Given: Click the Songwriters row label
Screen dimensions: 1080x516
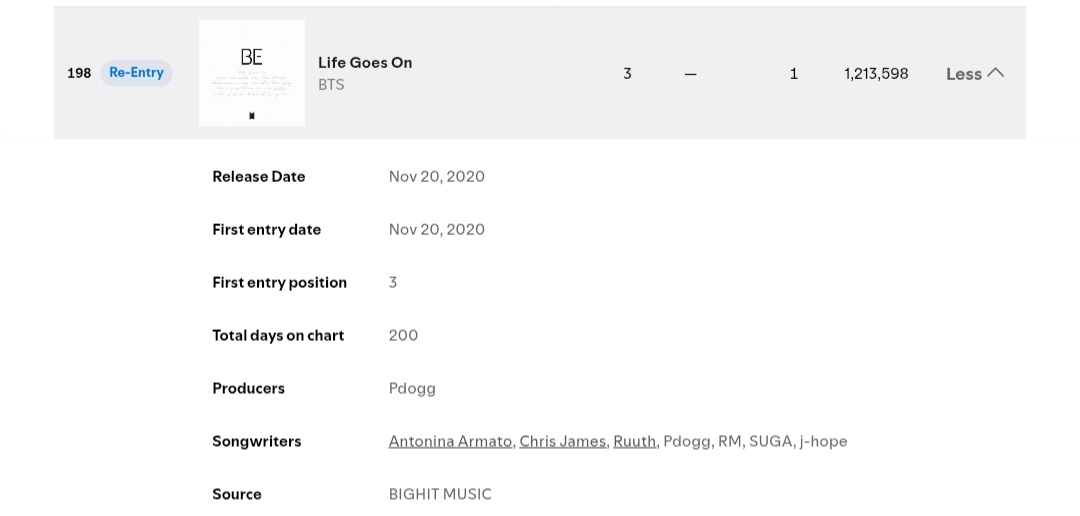Looking at the screenshot, I should point(256,441).
